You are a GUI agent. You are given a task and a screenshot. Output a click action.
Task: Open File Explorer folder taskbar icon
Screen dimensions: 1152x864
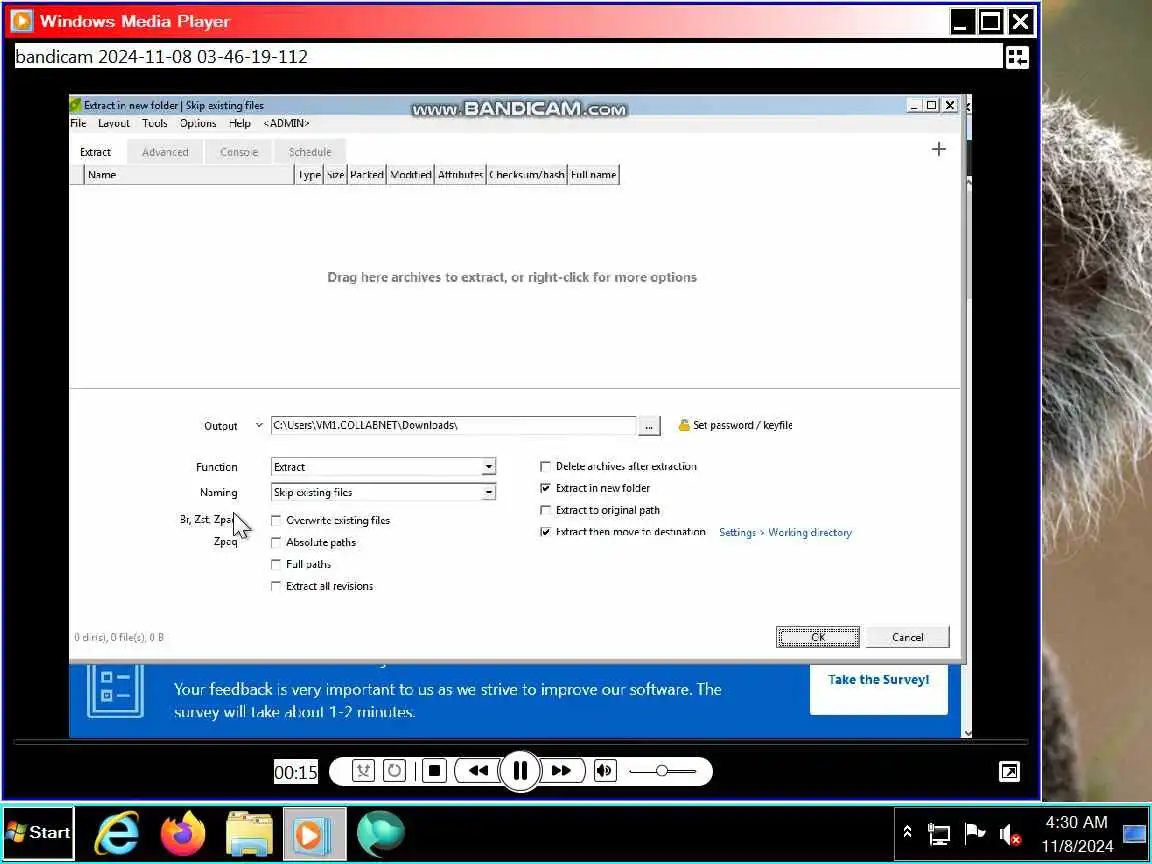[249, 833]
